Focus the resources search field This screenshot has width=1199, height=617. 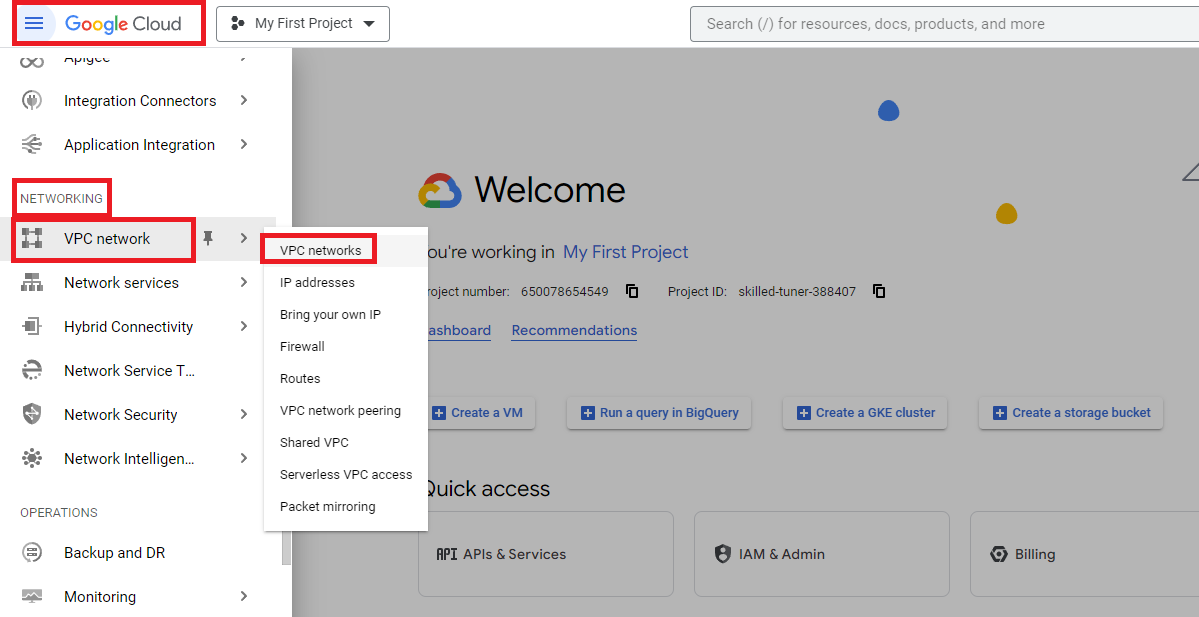pos(944,24)
